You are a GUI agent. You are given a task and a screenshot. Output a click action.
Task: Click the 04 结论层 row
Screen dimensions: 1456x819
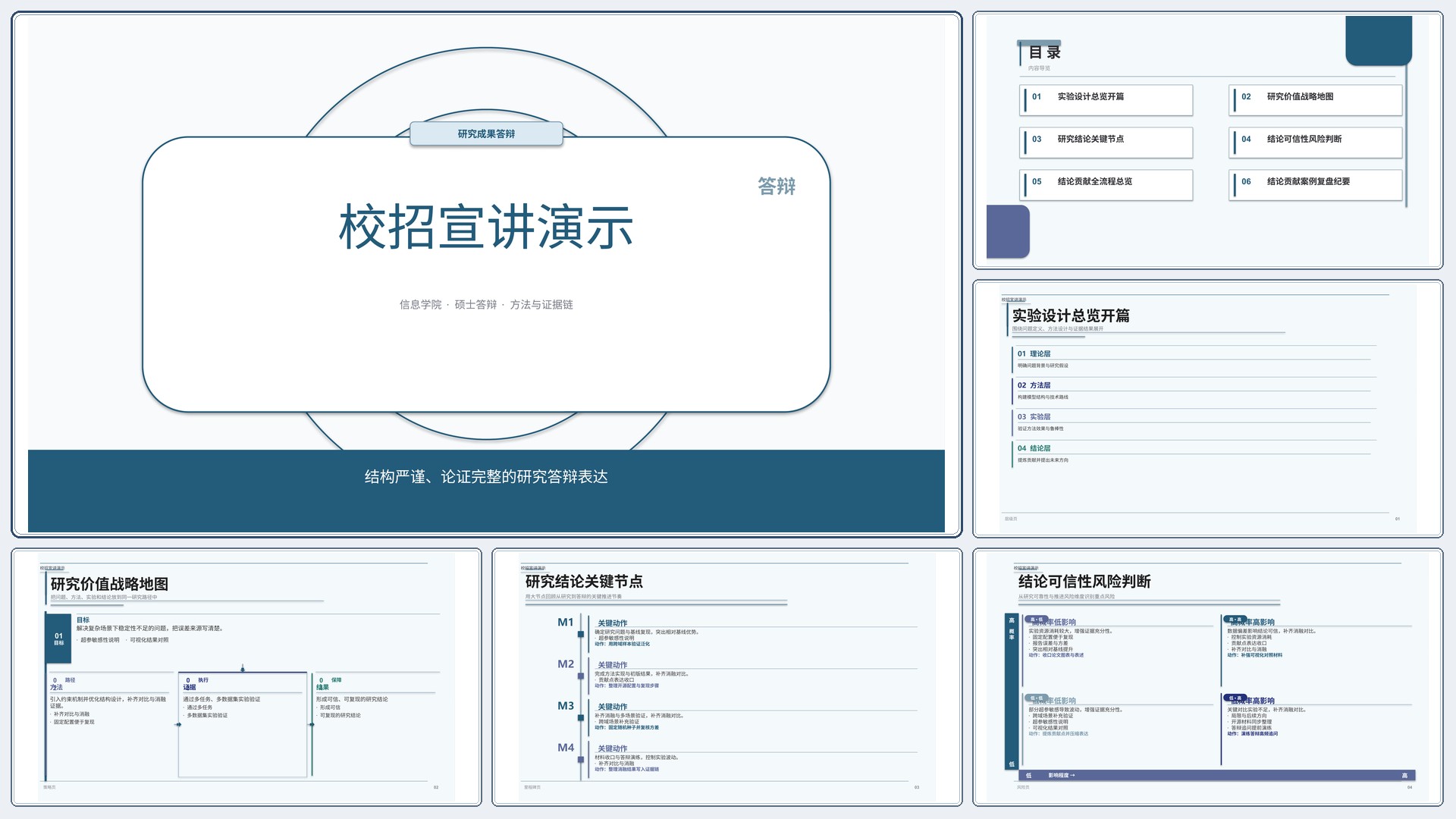(x=1192, y=453)
